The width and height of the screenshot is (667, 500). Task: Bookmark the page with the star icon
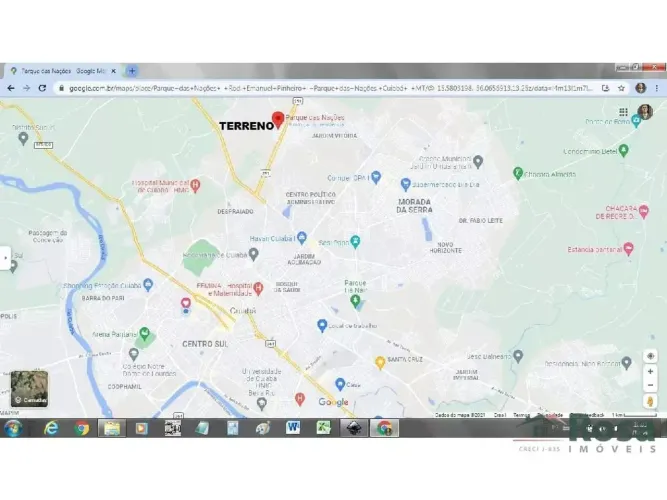(x=621, y=88)
